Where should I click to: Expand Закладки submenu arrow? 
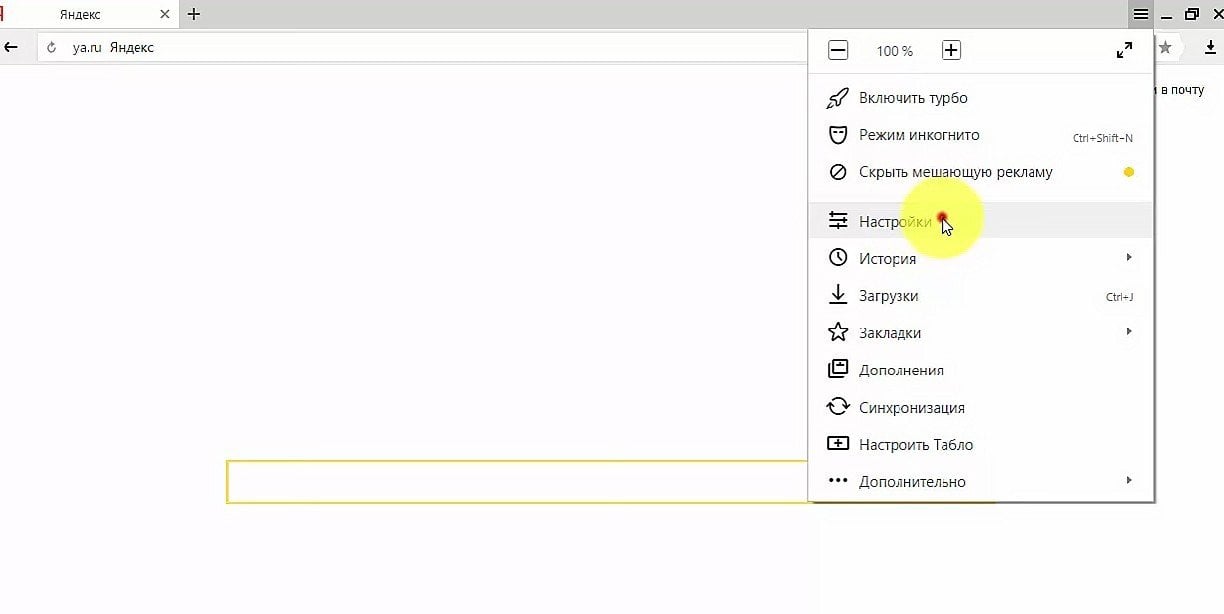coord(1129,332)
